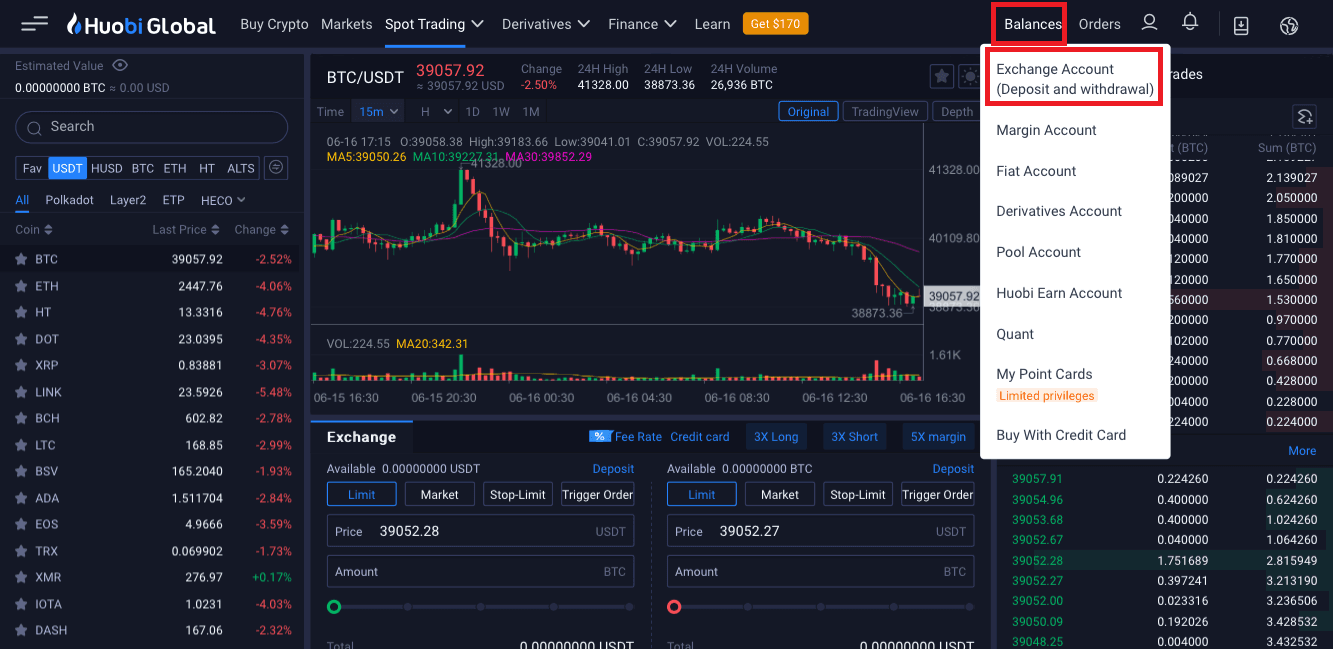1333x649 pixels.
Task: Star the IOTA coin row
Action: (x=21, y=604)
